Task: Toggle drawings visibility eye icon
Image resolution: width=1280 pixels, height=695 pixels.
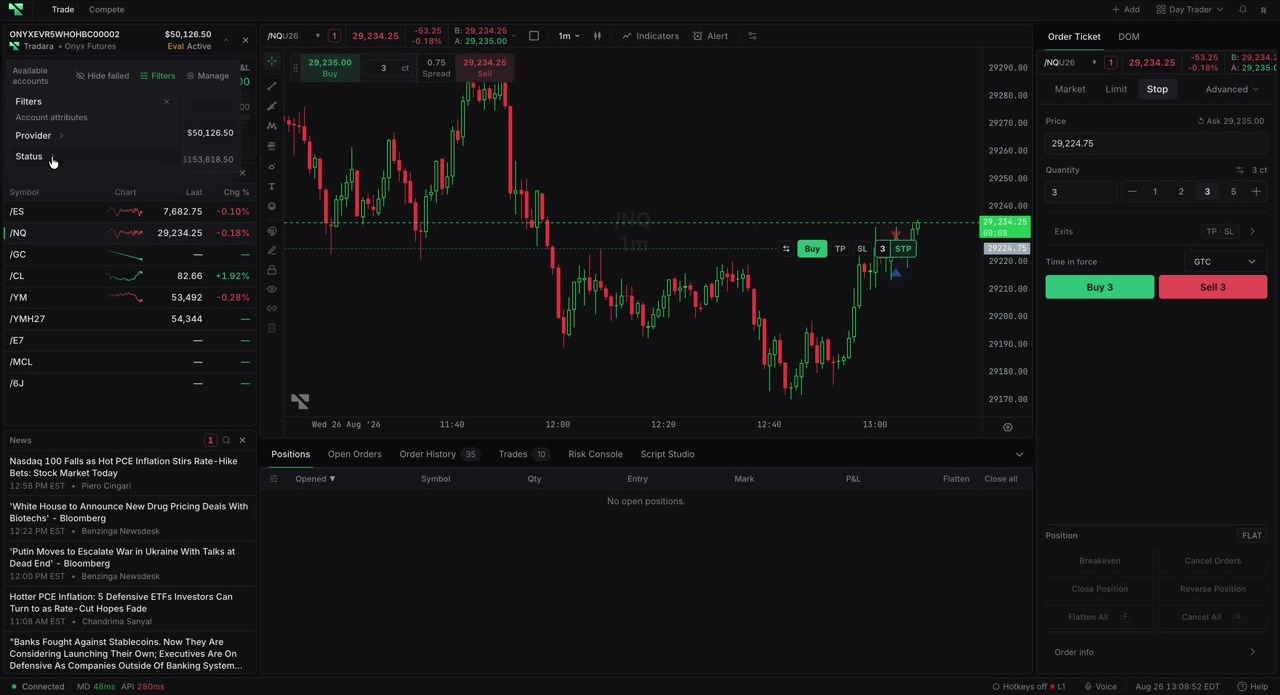Action: 272,289
